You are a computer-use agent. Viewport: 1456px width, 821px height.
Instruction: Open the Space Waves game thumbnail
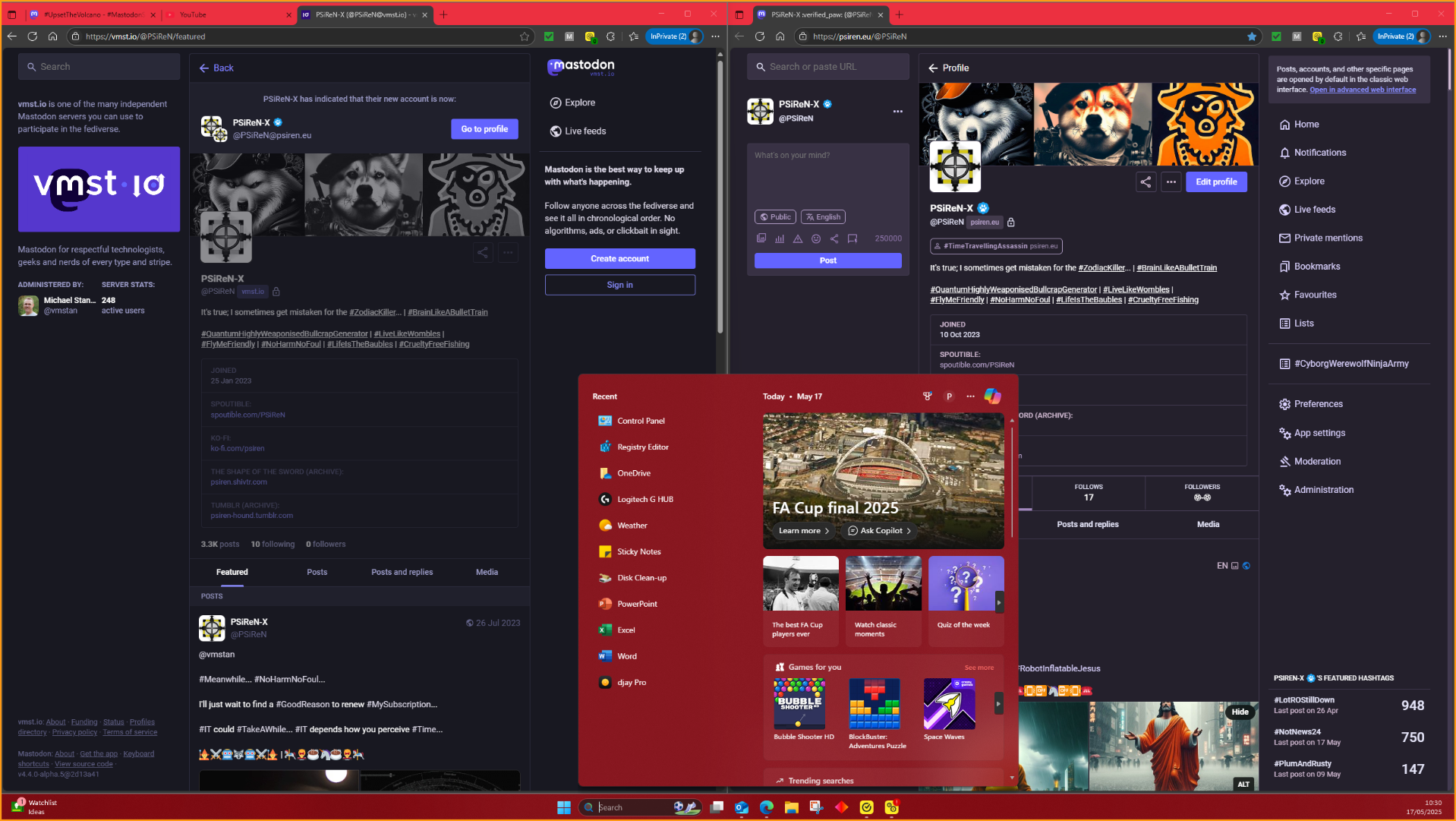click(x=950, y=704)
